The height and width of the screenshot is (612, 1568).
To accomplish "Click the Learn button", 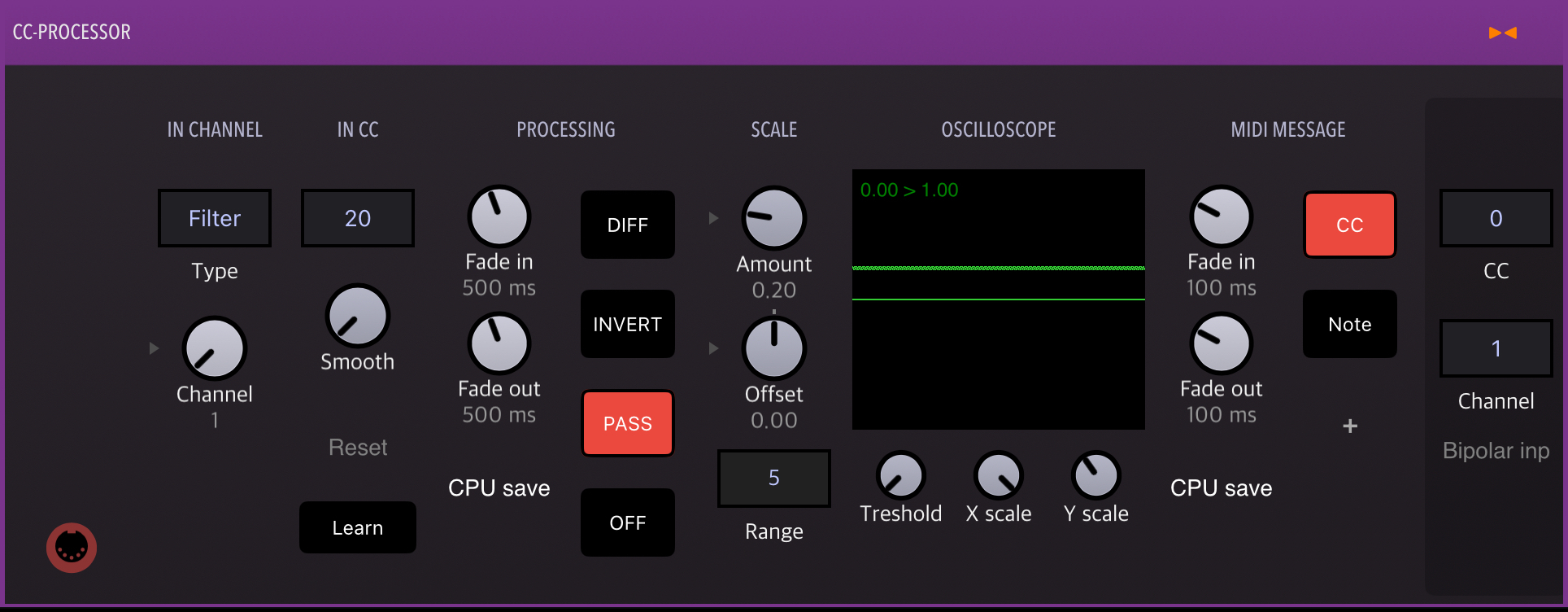I will tap(358, 527).
